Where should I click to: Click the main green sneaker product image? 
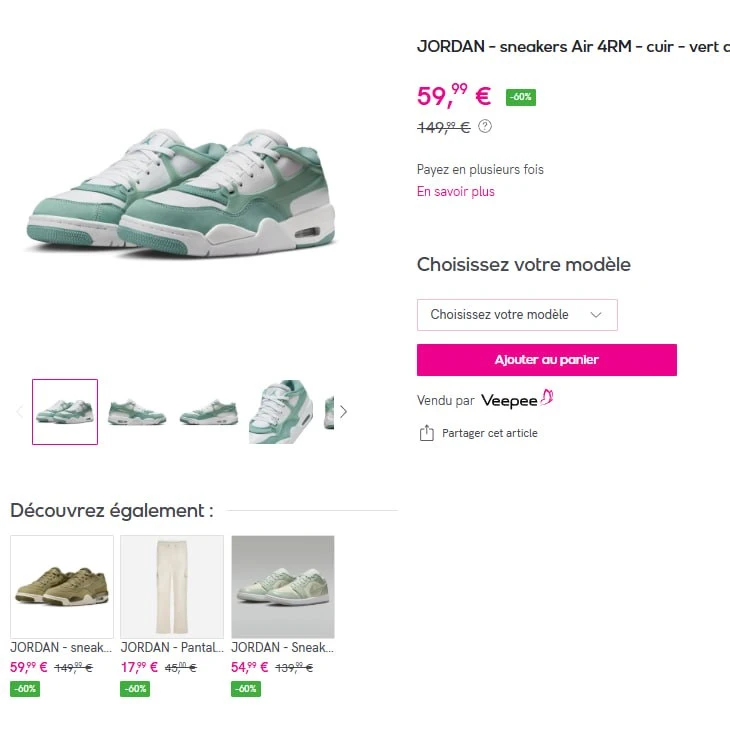(x=181, y=193)
